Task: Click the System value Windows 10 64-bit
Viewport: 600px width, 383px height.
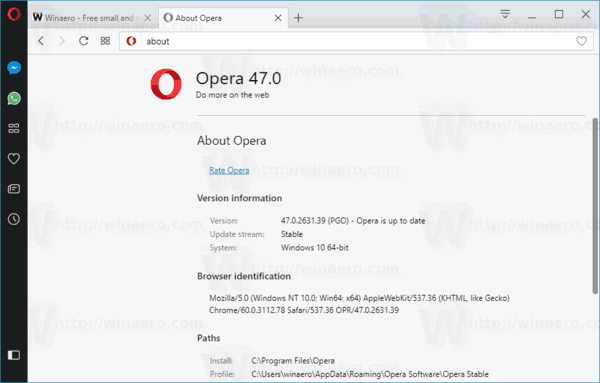Action: (x=315, y=248)
